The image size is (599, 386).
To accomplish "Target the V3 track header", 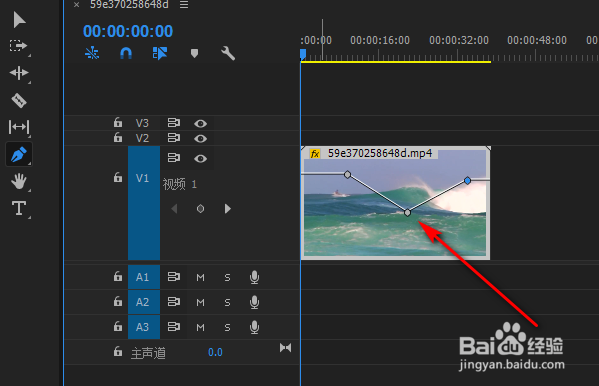I will coord(142,123).
